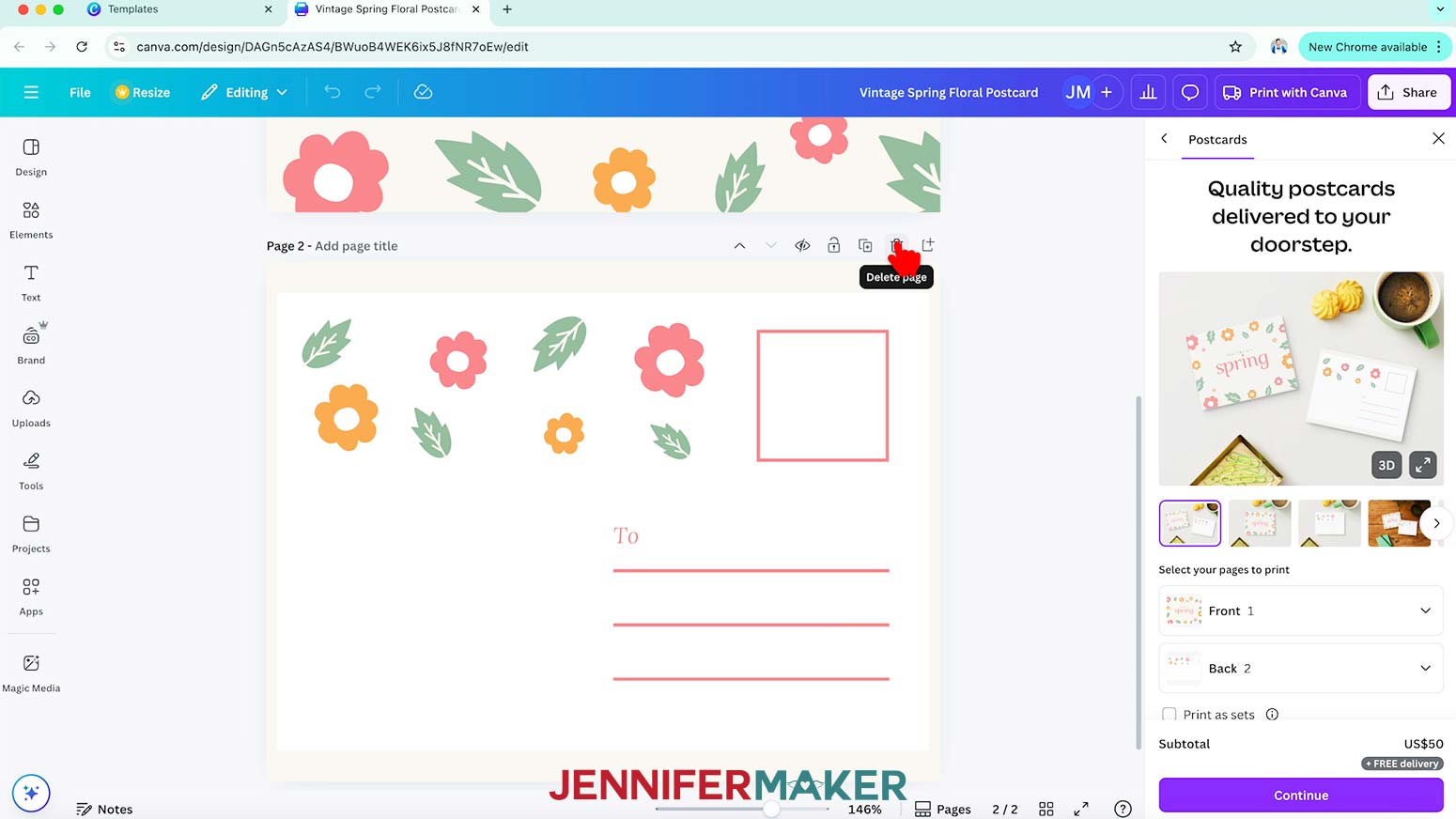This screenshot has height=819, width=1456.
Task: Enter fullscreen present mode
Action: (1081, 809)
